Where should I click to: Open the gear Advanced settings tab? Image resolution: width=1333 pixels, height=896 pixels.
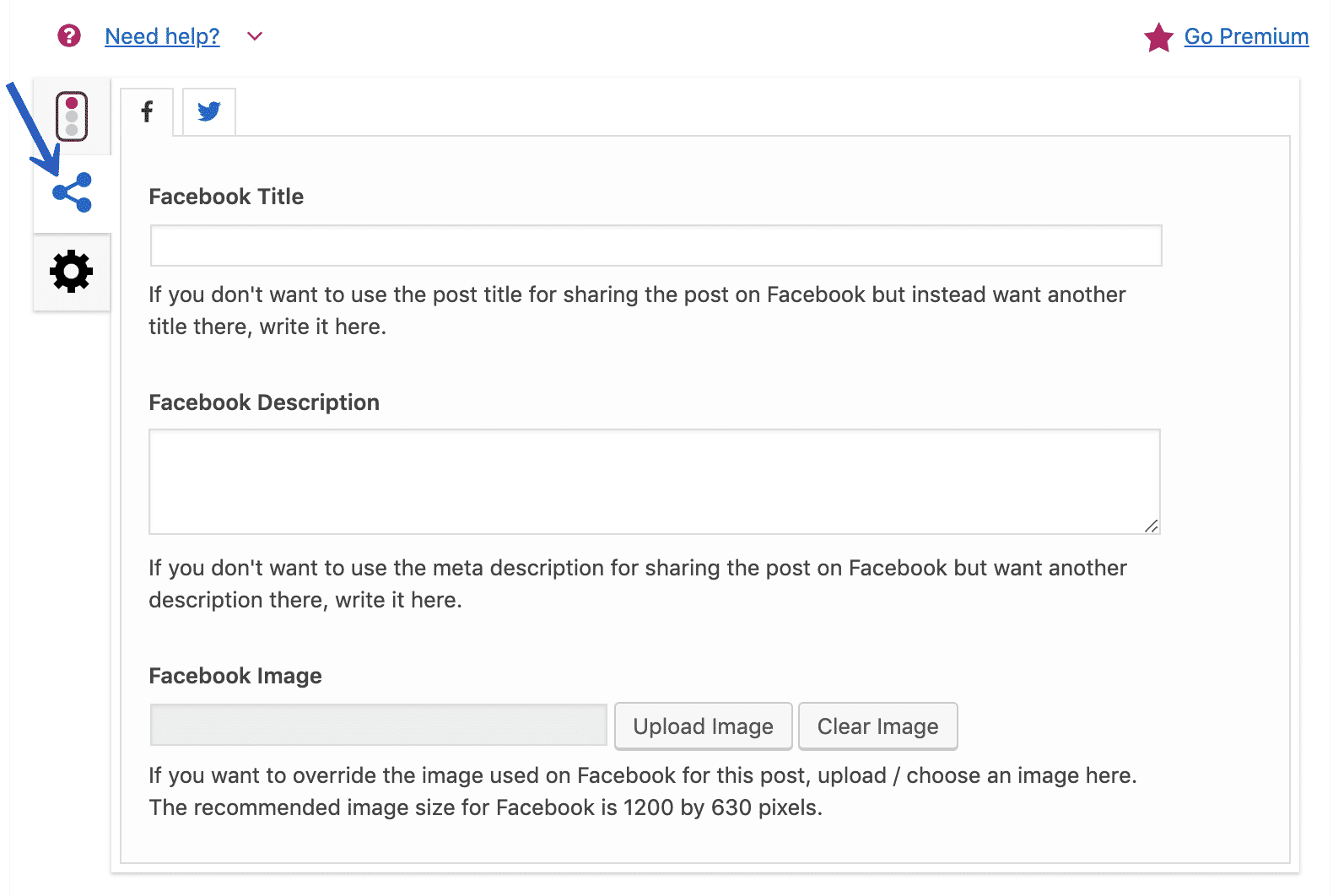pyautogui.click(x=72, y=272)
